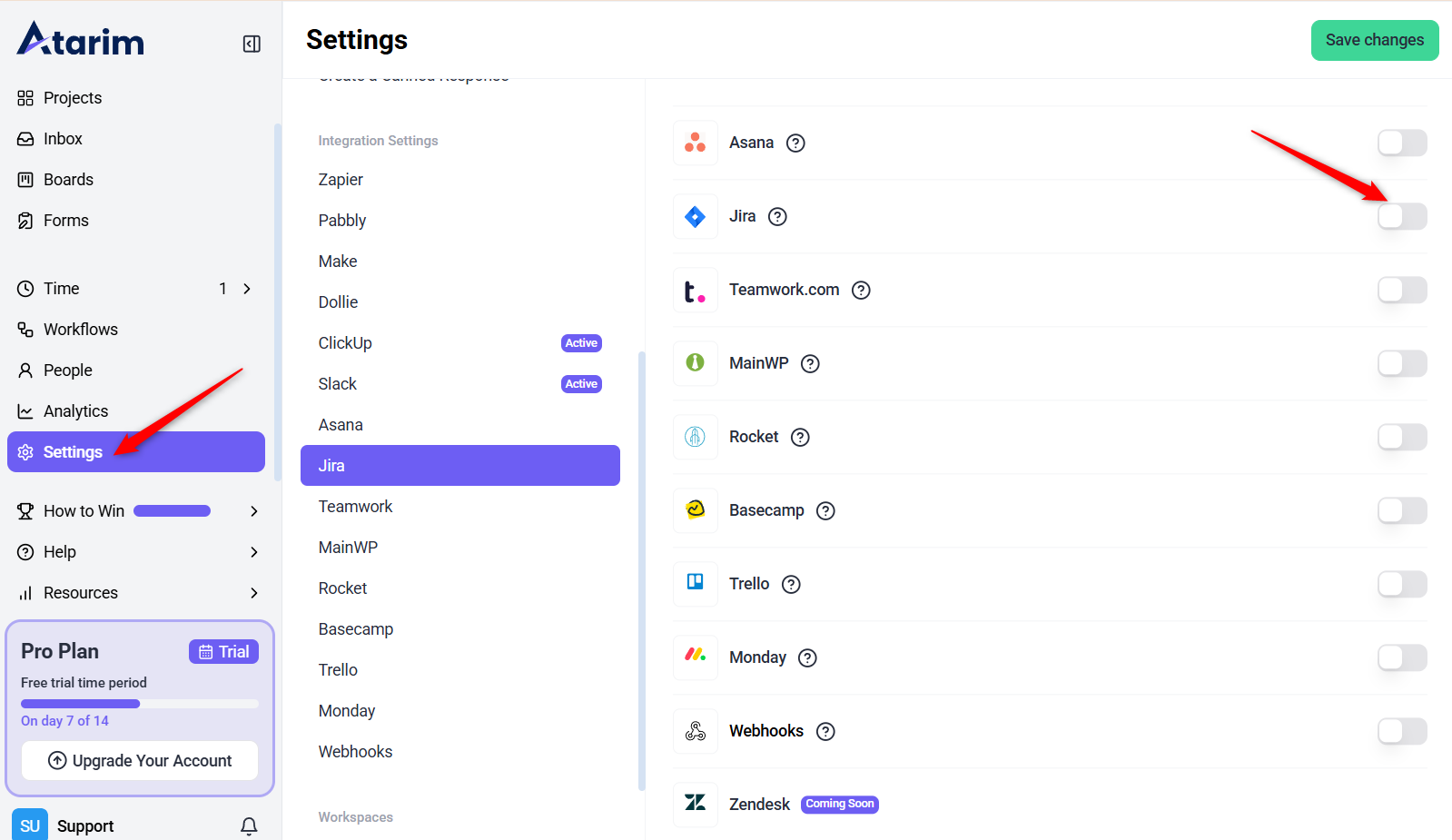Collapse the sidebar with the panel icon
Viewport: 1452px width, 840px height.
(252, 44)
